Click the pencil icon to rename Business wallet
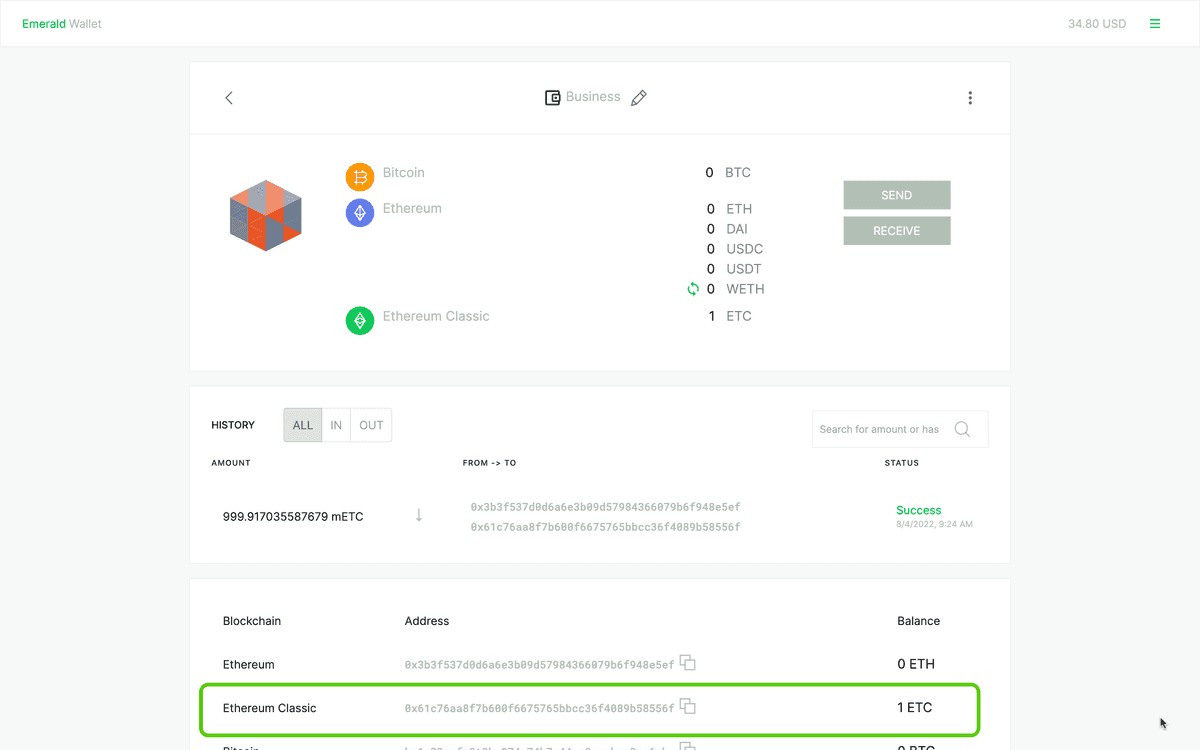1200x750 pixels. point(639,98)
